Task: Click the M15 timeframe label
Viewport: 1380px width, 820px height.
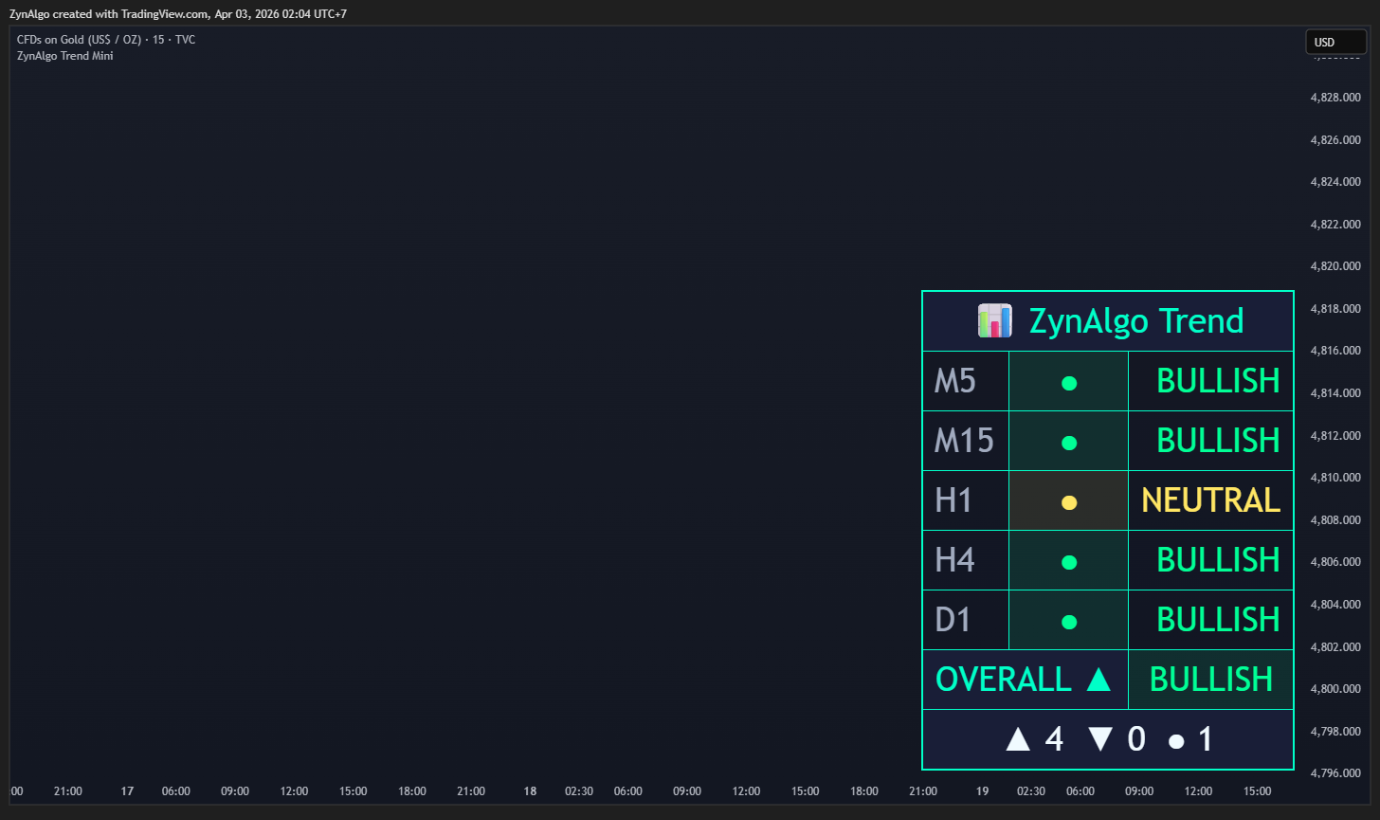Action: pyautogui.click(x=964, y=441)
